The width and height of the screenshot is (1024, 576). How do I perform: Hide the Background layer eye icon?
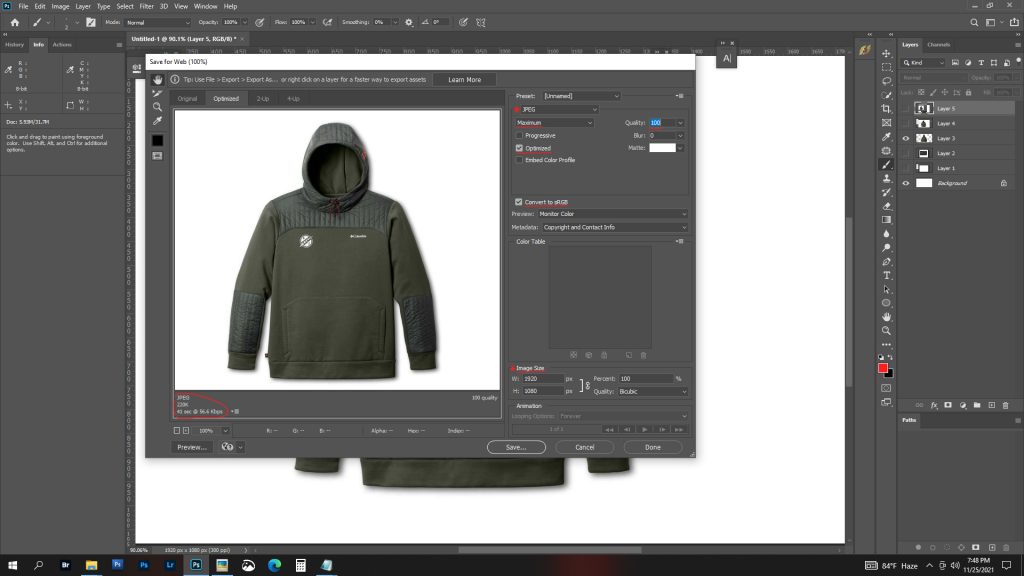tap(906, 184)
